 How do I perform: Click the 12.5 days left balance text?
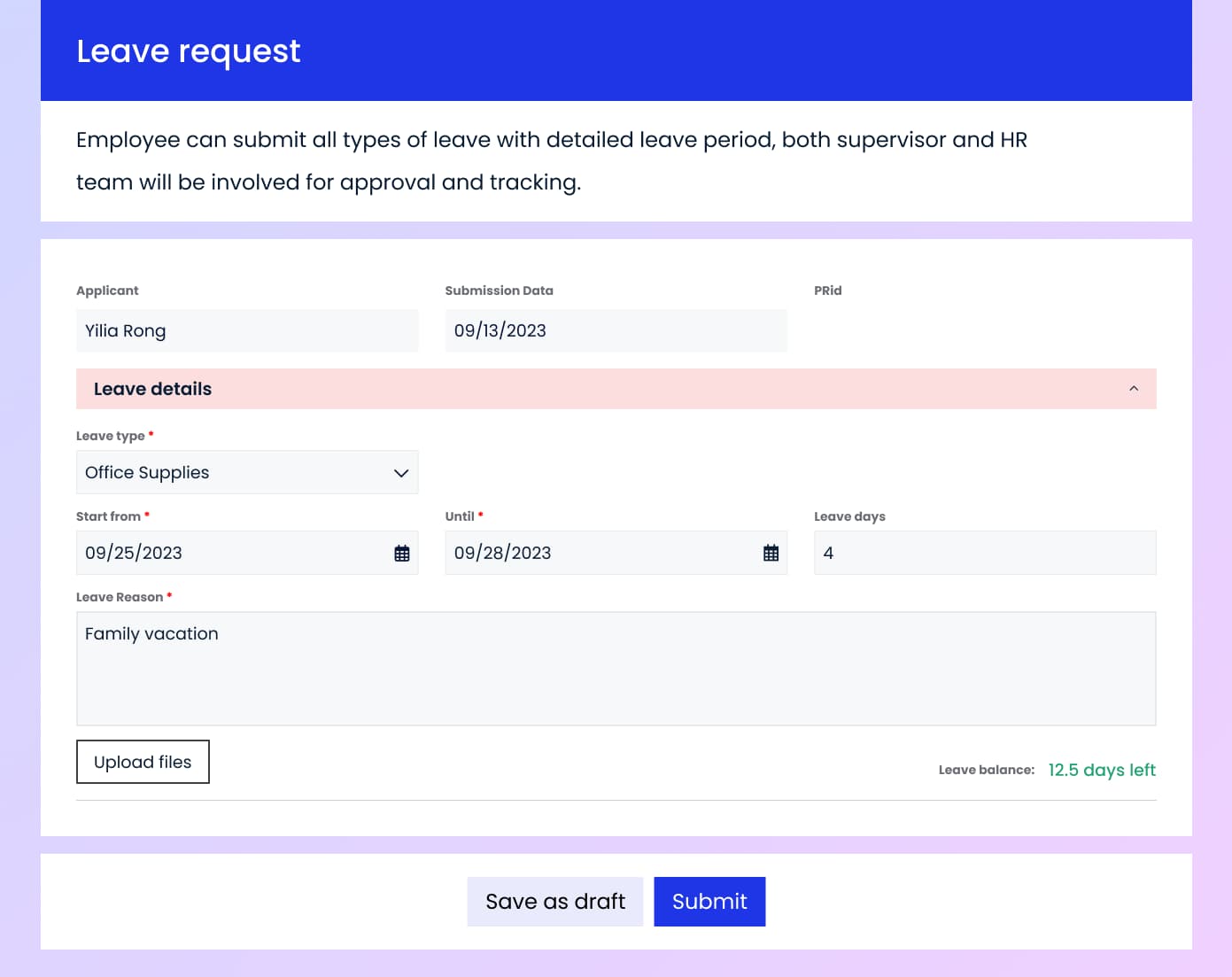1101,770
